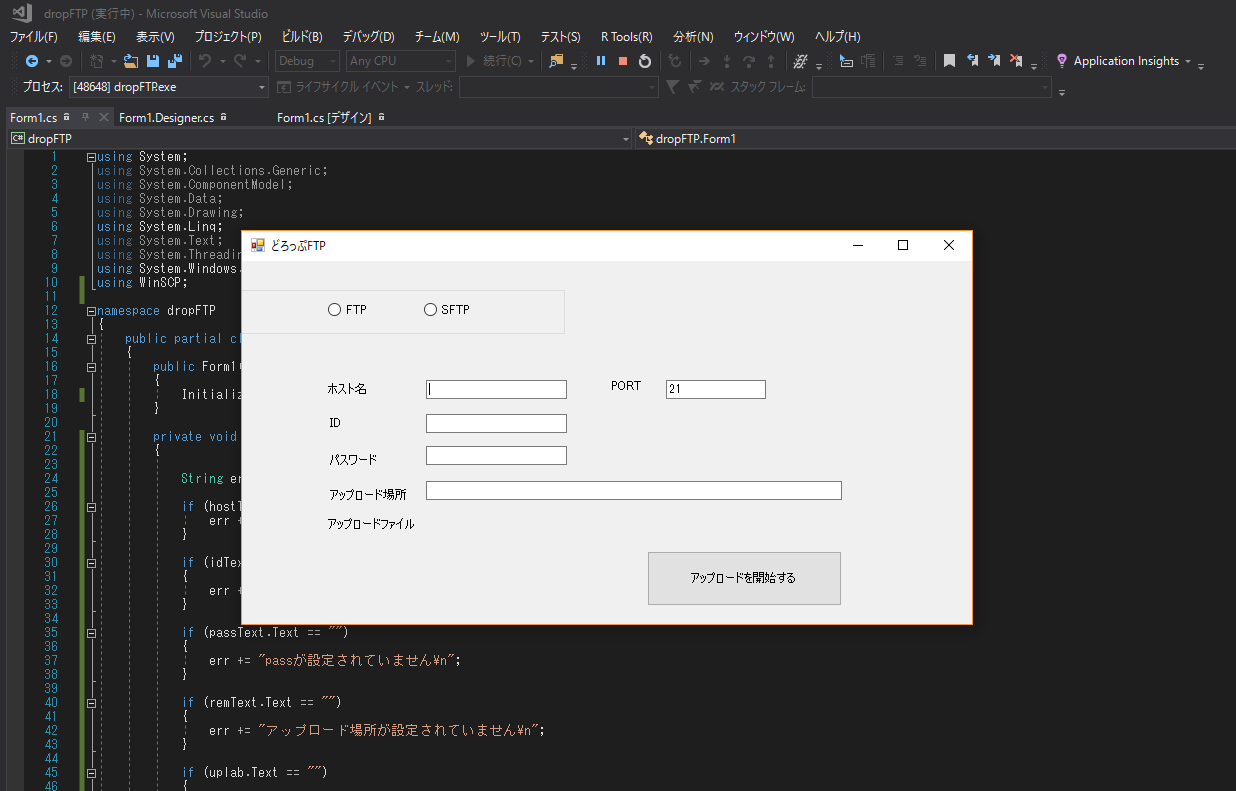The height and width of the screenshot is (791, 1236).
Task: Click the Show Next Statement arrow icon
Action: (704, 61)
